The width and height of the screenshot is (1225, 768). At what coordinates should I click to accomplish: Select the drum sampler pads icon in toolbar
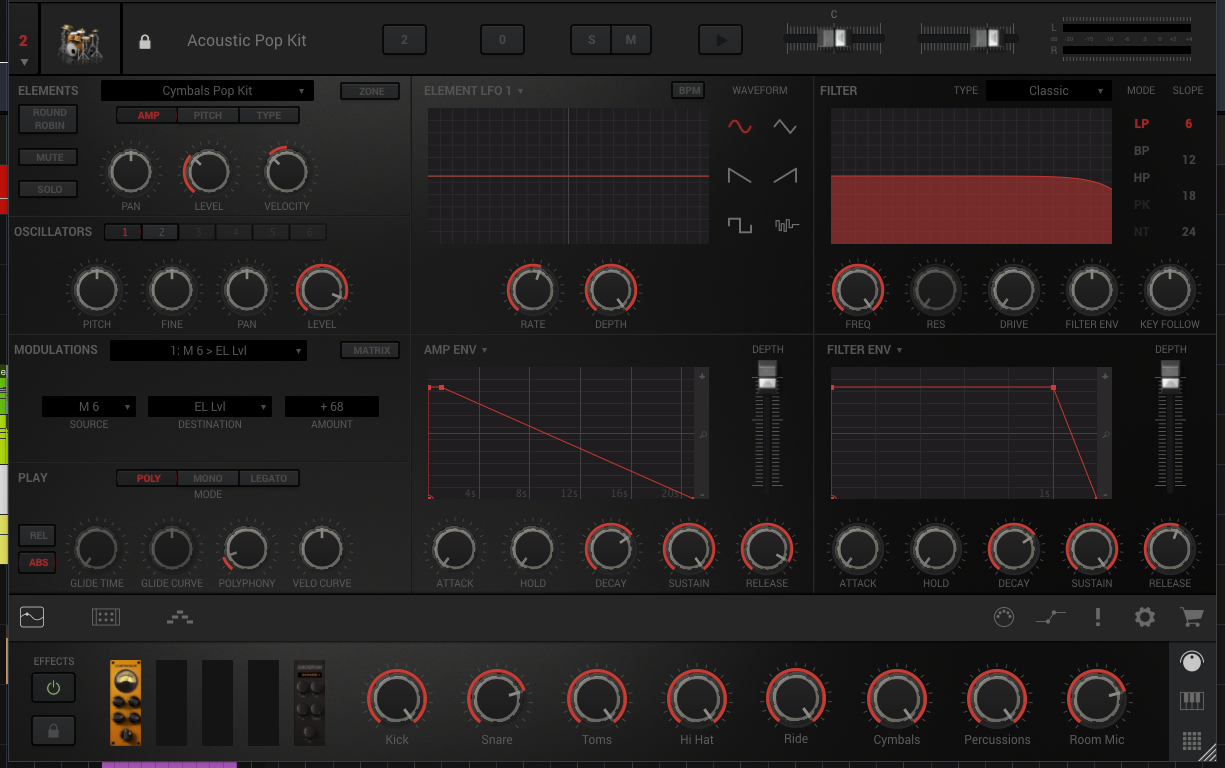(x=106, y=617)
